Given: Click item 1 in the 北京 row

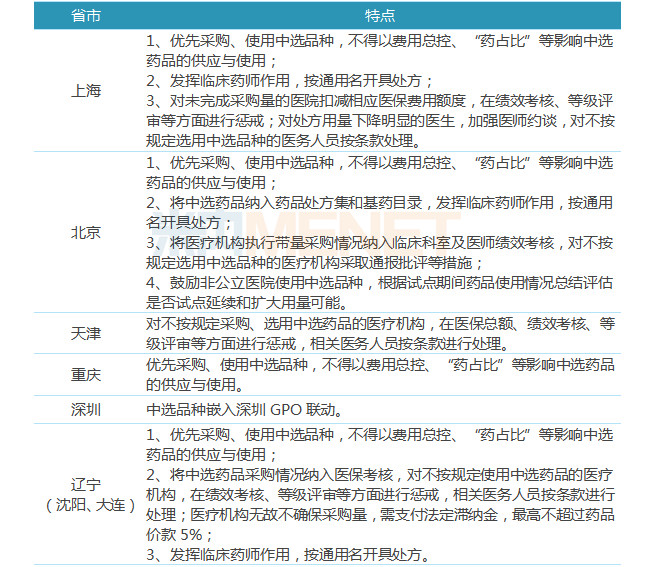Looking at the screenshot, I should (x=378, y=171).
